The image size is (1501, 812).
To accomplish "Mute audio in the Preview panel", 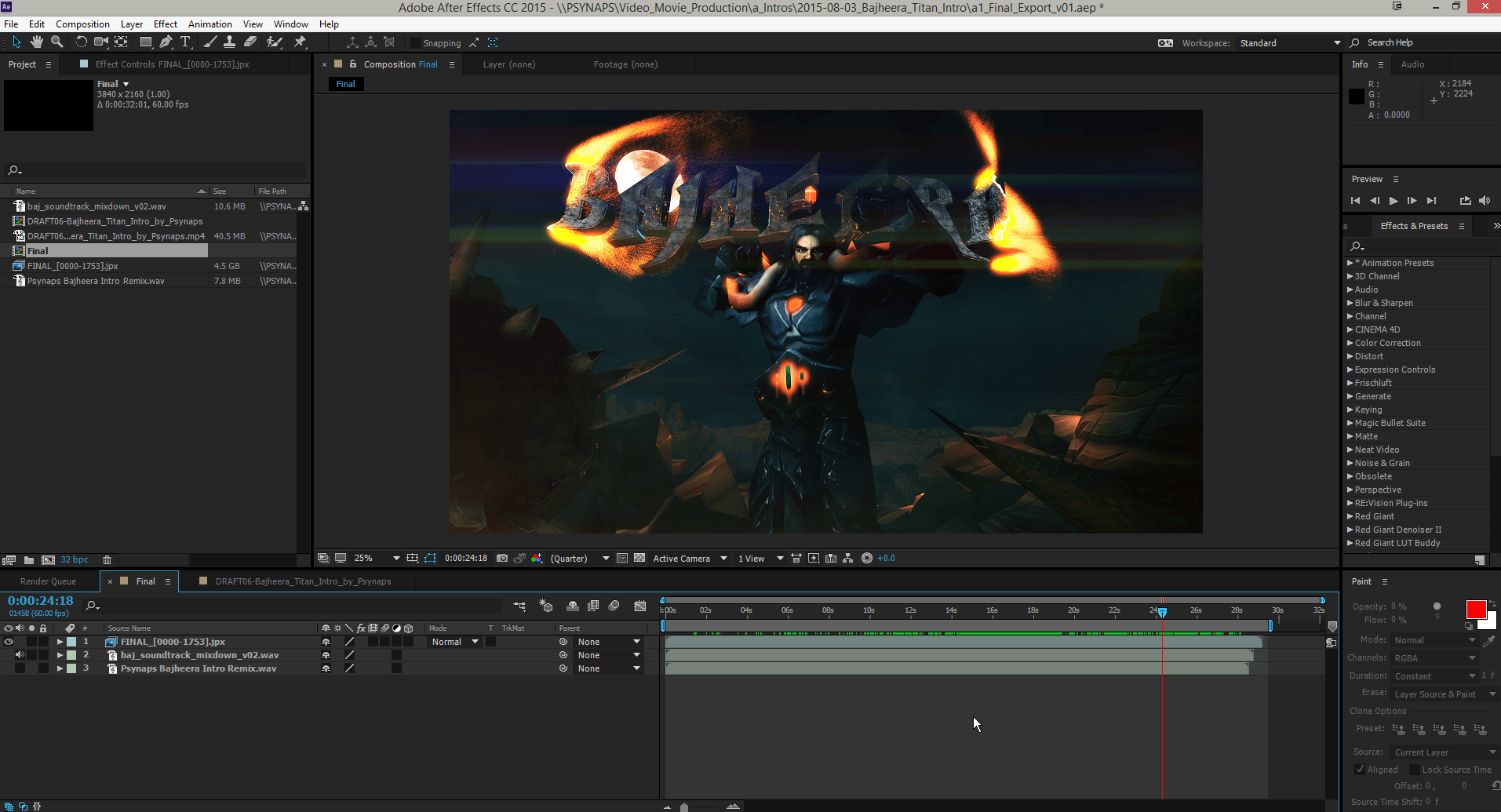I will coord(1485,201).
